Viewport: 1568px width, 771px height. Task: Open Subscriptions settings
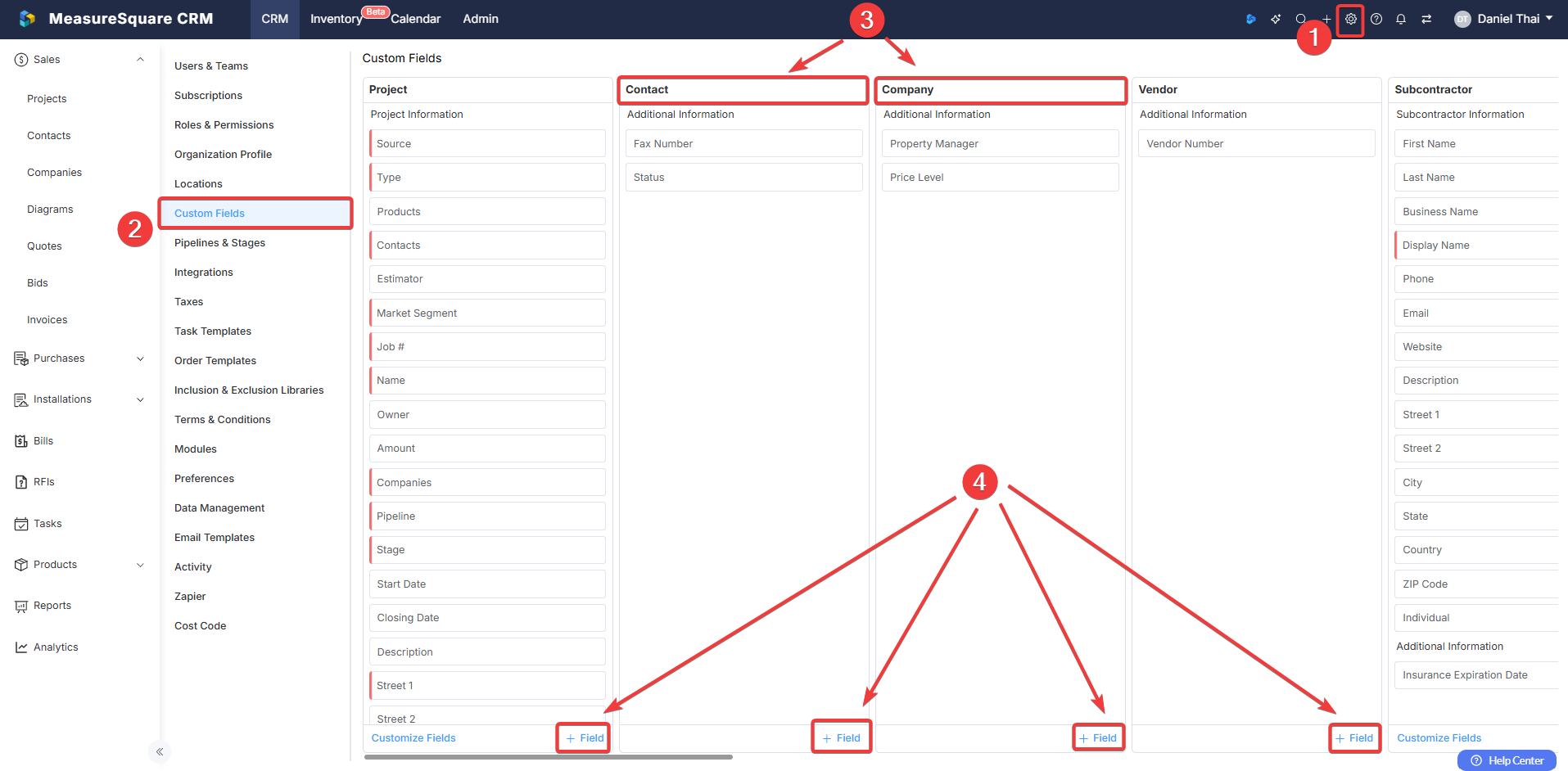point(208,96)
